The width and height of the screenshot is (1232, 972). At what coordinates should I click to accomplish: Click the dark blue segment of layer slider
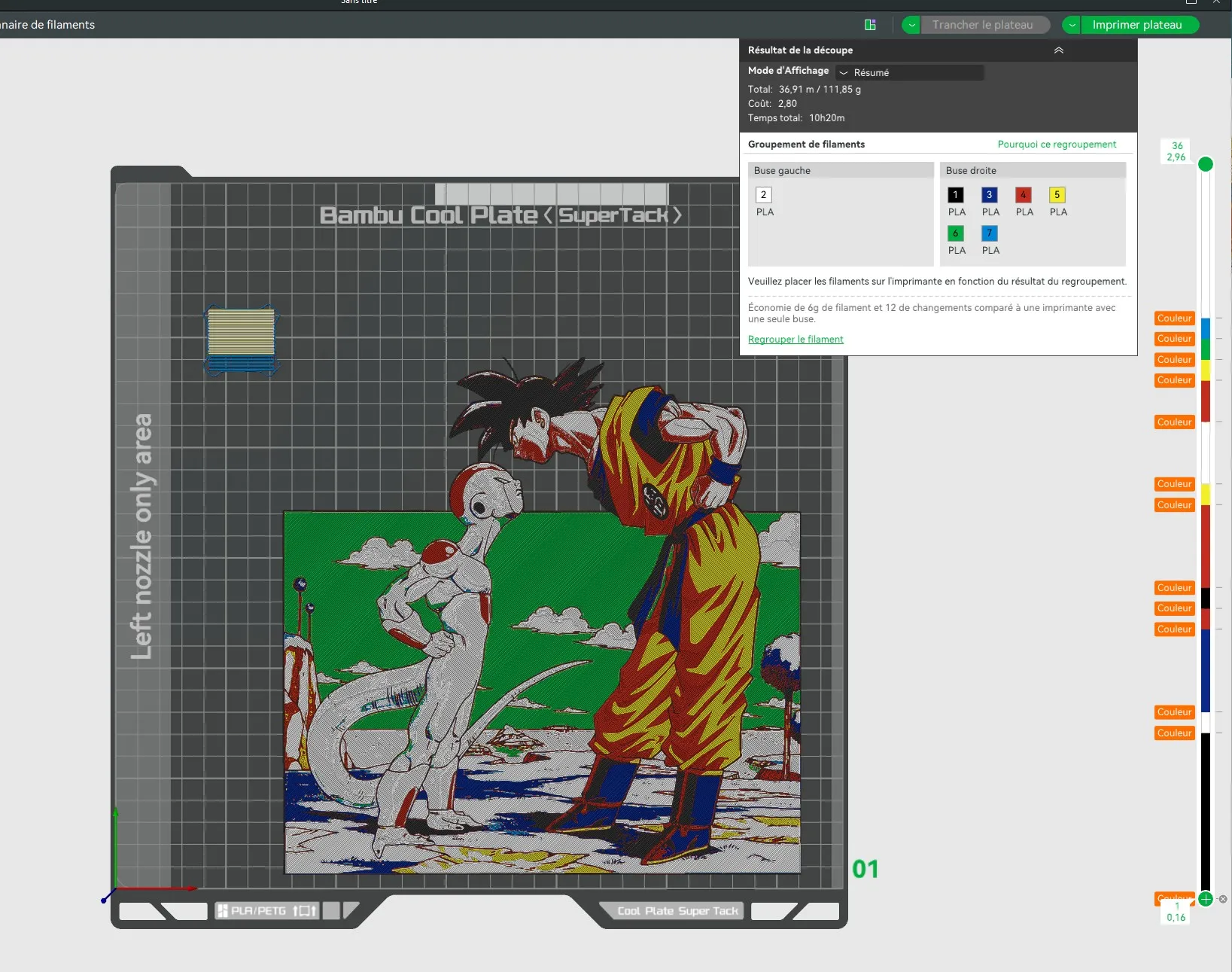(x=1206, y=671)
